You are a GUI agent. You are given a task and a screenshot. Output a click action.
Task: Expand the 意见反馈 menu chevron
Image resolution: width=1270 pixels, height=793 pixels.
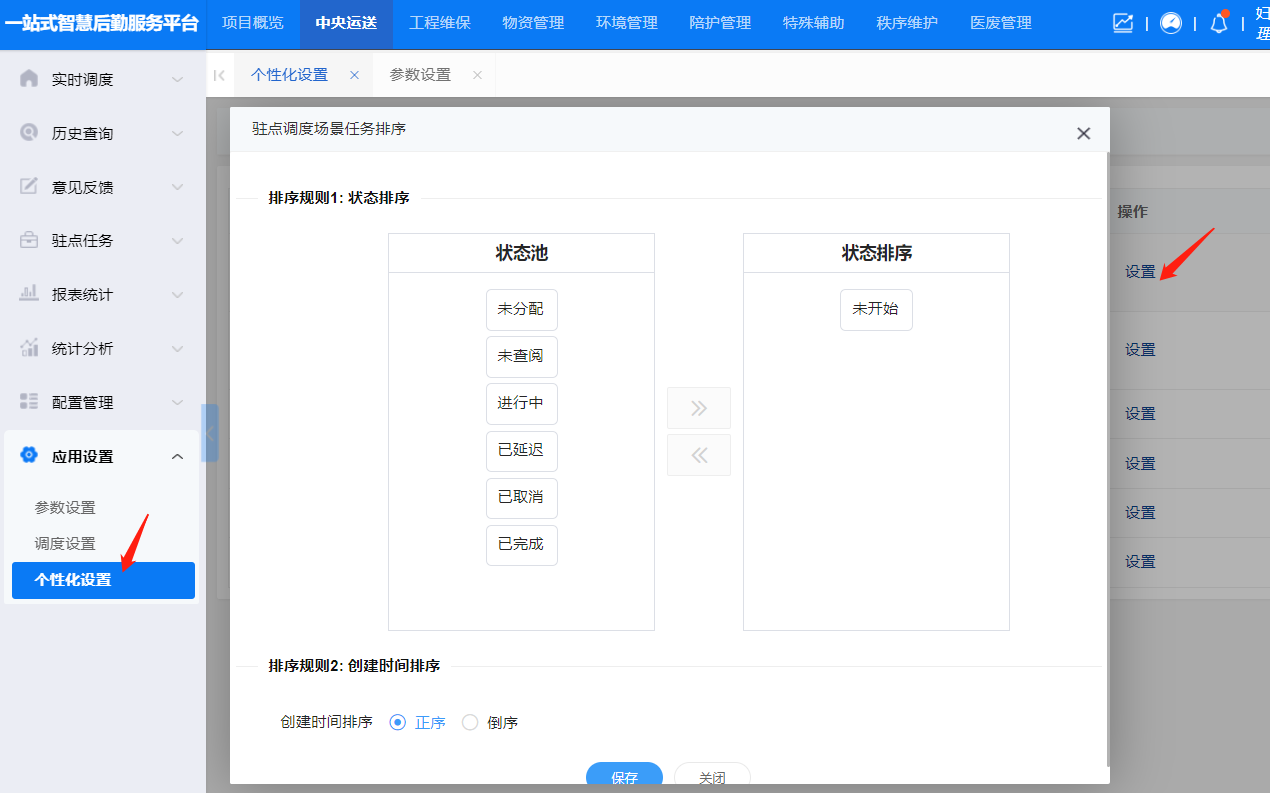[177, 188]
